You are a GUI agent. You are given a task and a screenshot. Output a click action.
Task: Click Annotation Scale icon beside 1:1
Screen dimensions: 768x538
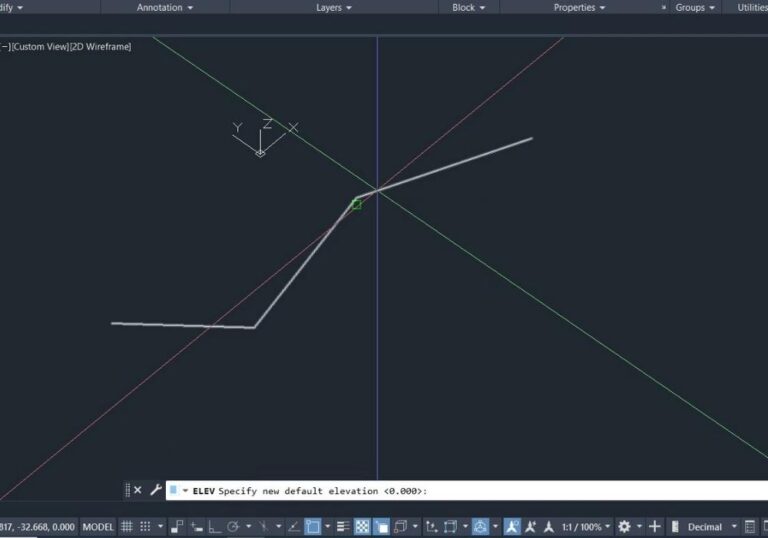pyautogui.click(x=549, y=527)
